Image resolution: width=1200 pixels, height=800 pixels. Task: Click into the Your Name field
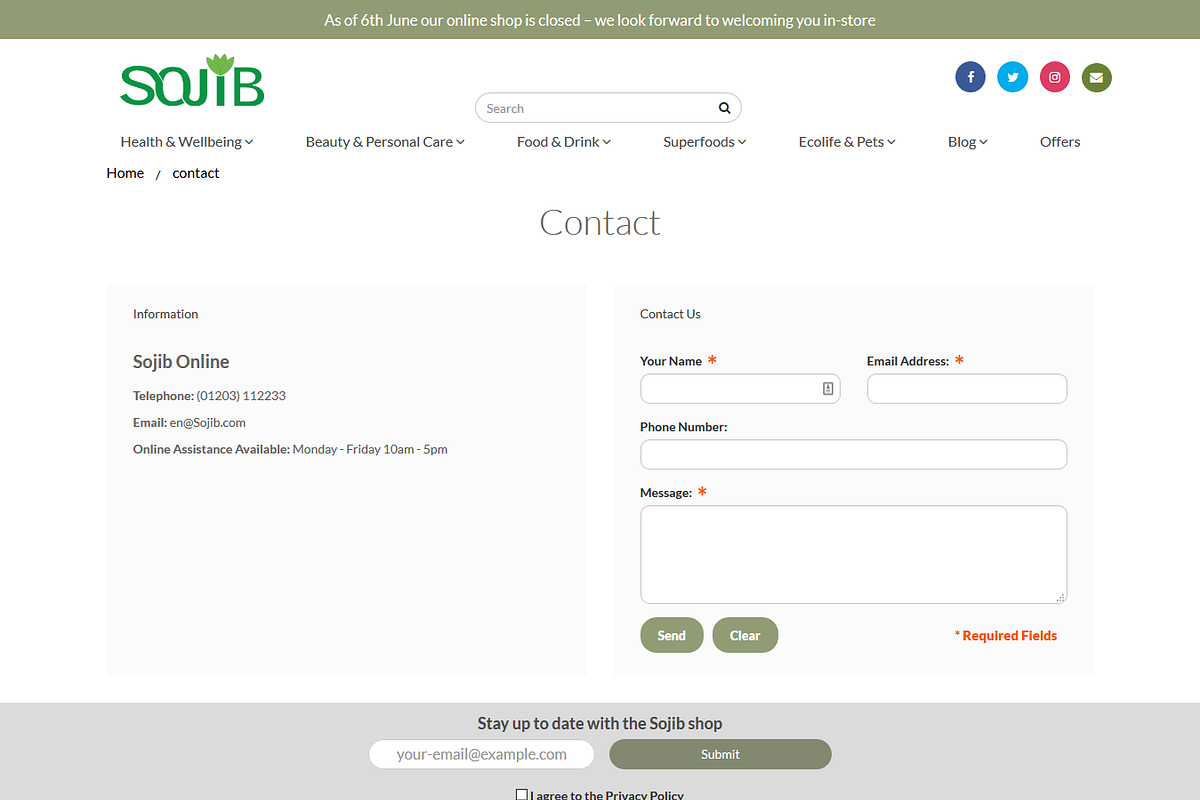pos(740,388)
